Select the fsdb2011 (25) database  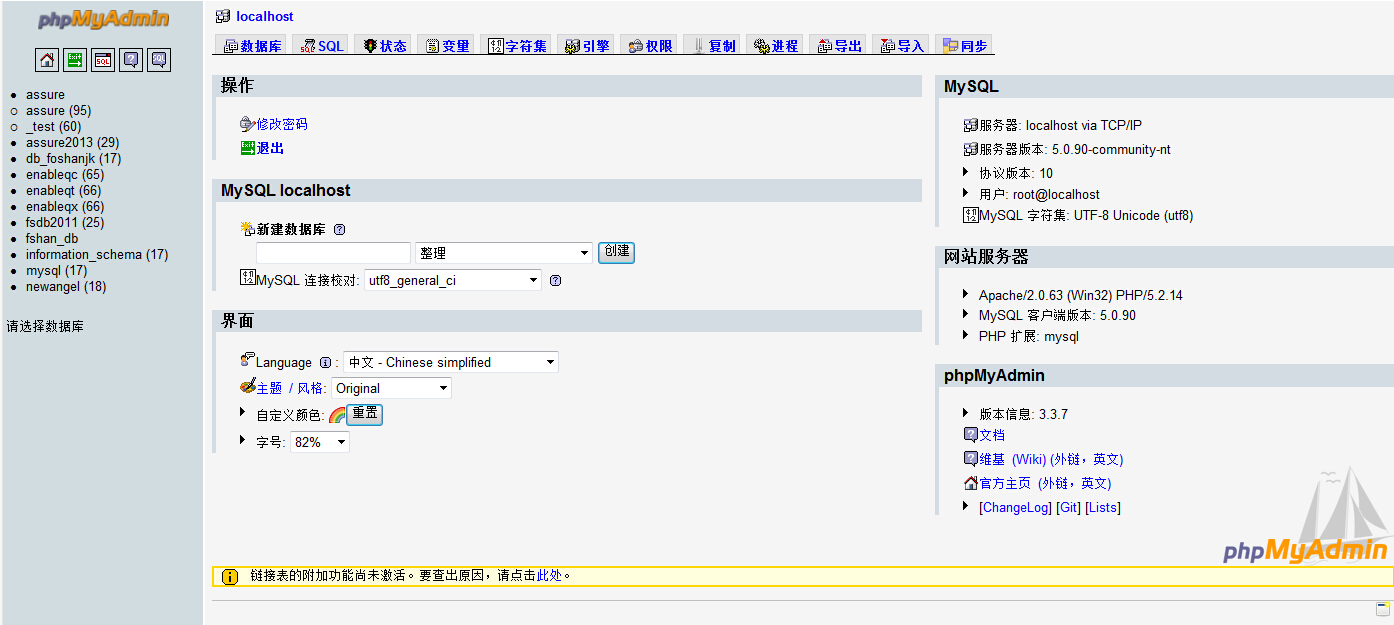(x=65, y=223)
